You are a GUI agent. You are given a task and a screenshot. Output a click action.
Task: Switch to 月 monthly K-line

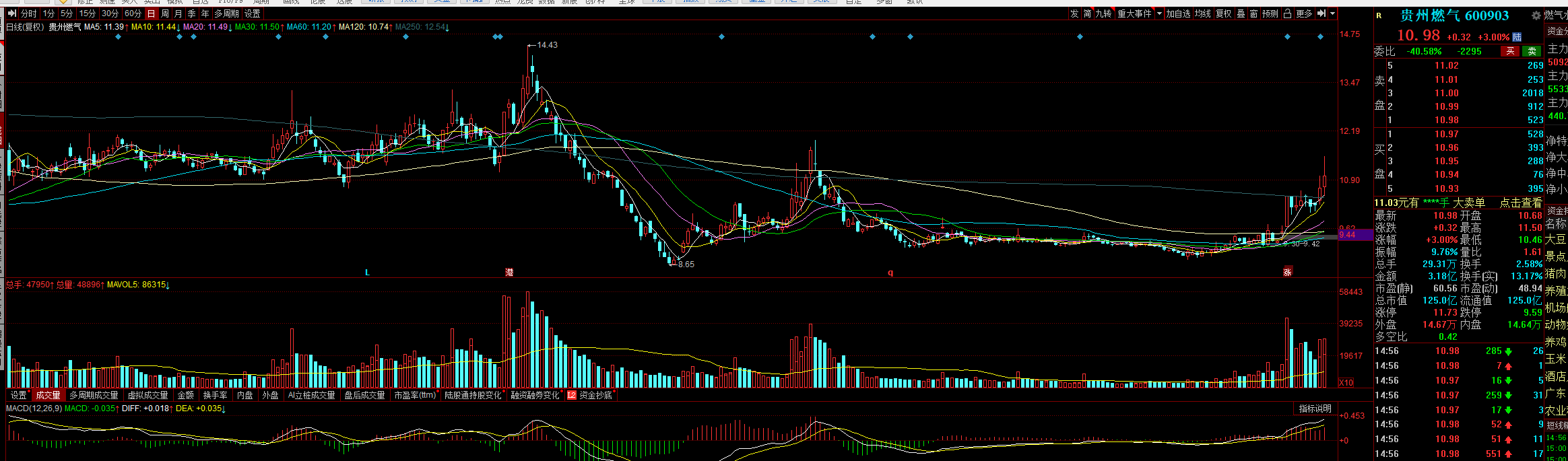pos(178,13)
